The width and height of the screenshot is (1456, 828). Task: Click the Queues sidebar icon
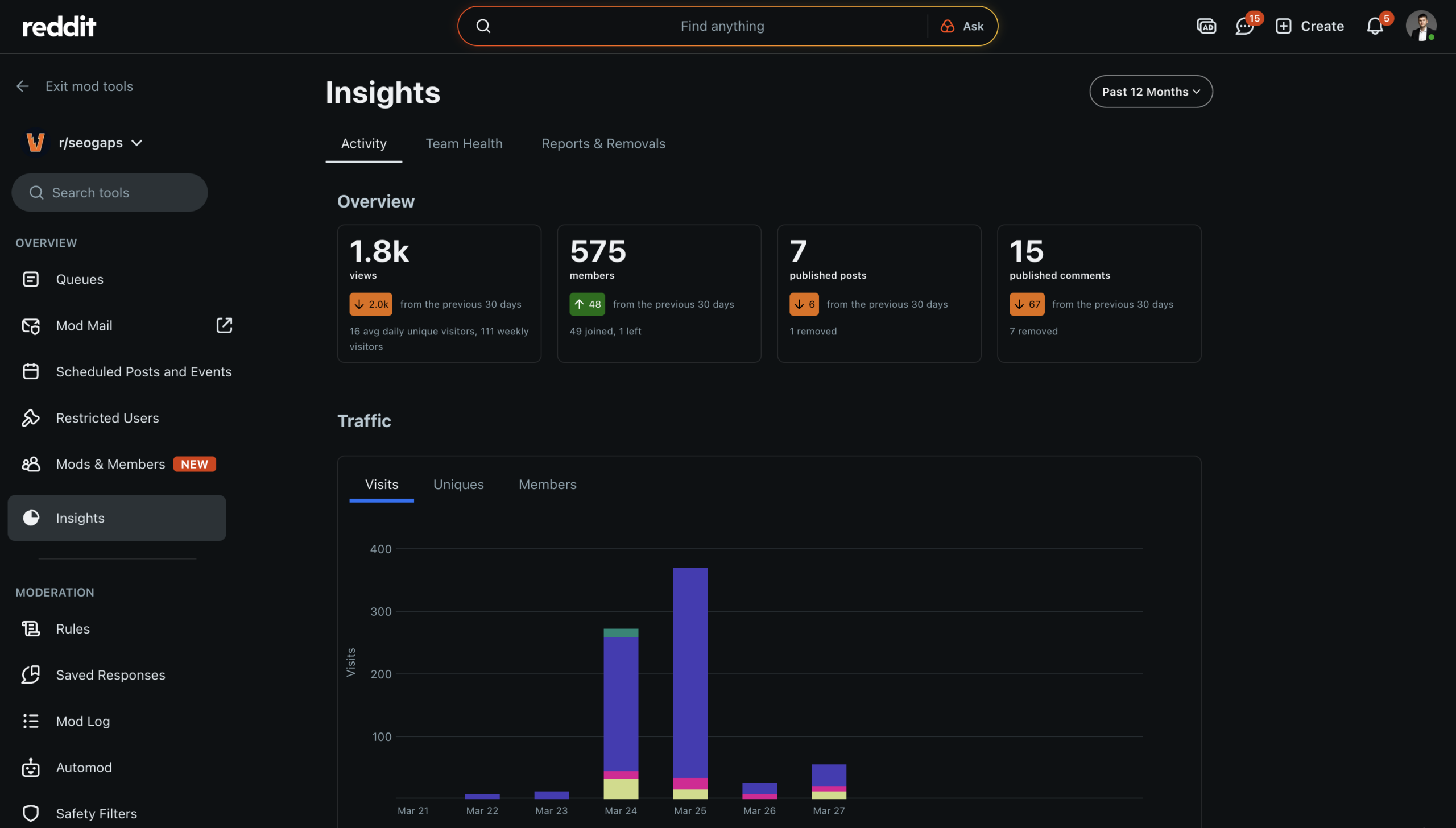31,279
